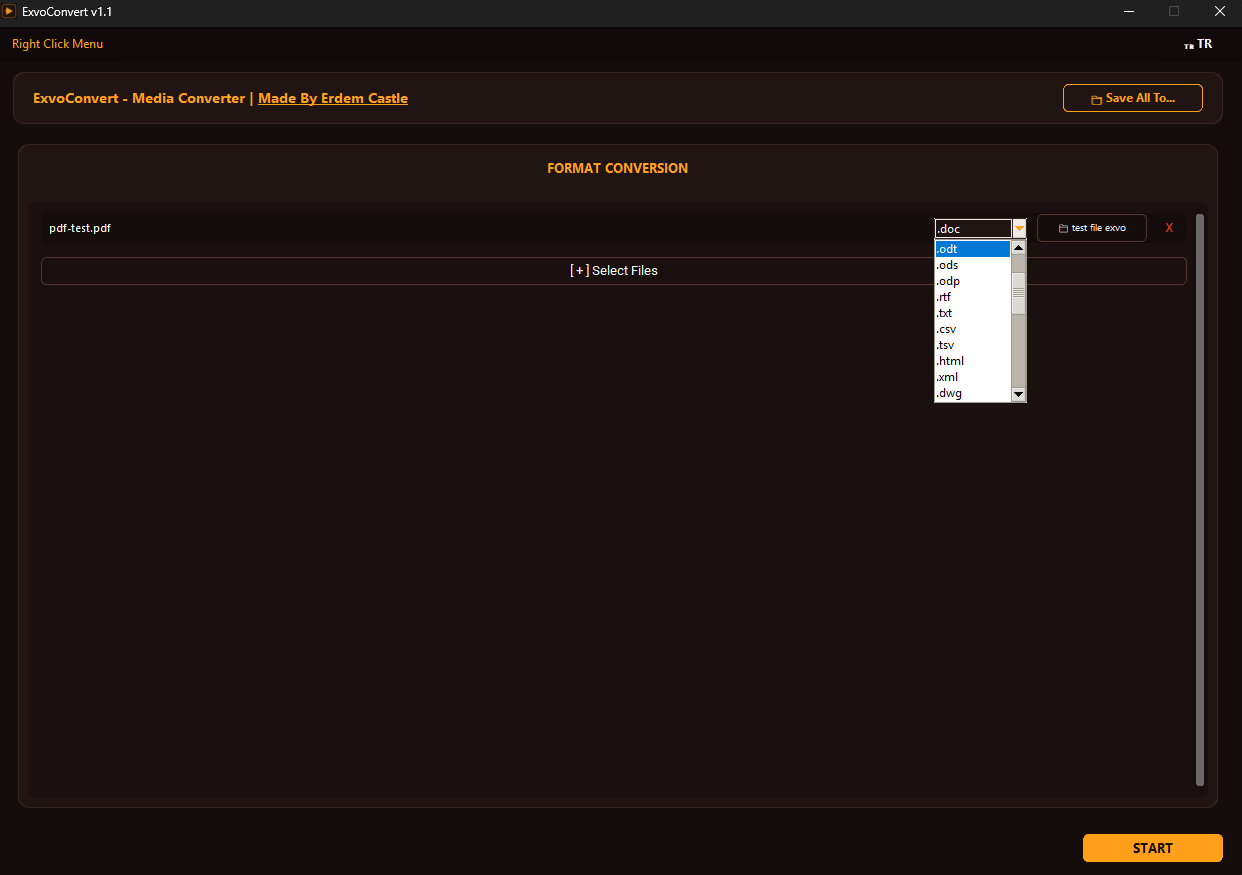
Task: Pick the .dwg output format
Action: [972, 393]
